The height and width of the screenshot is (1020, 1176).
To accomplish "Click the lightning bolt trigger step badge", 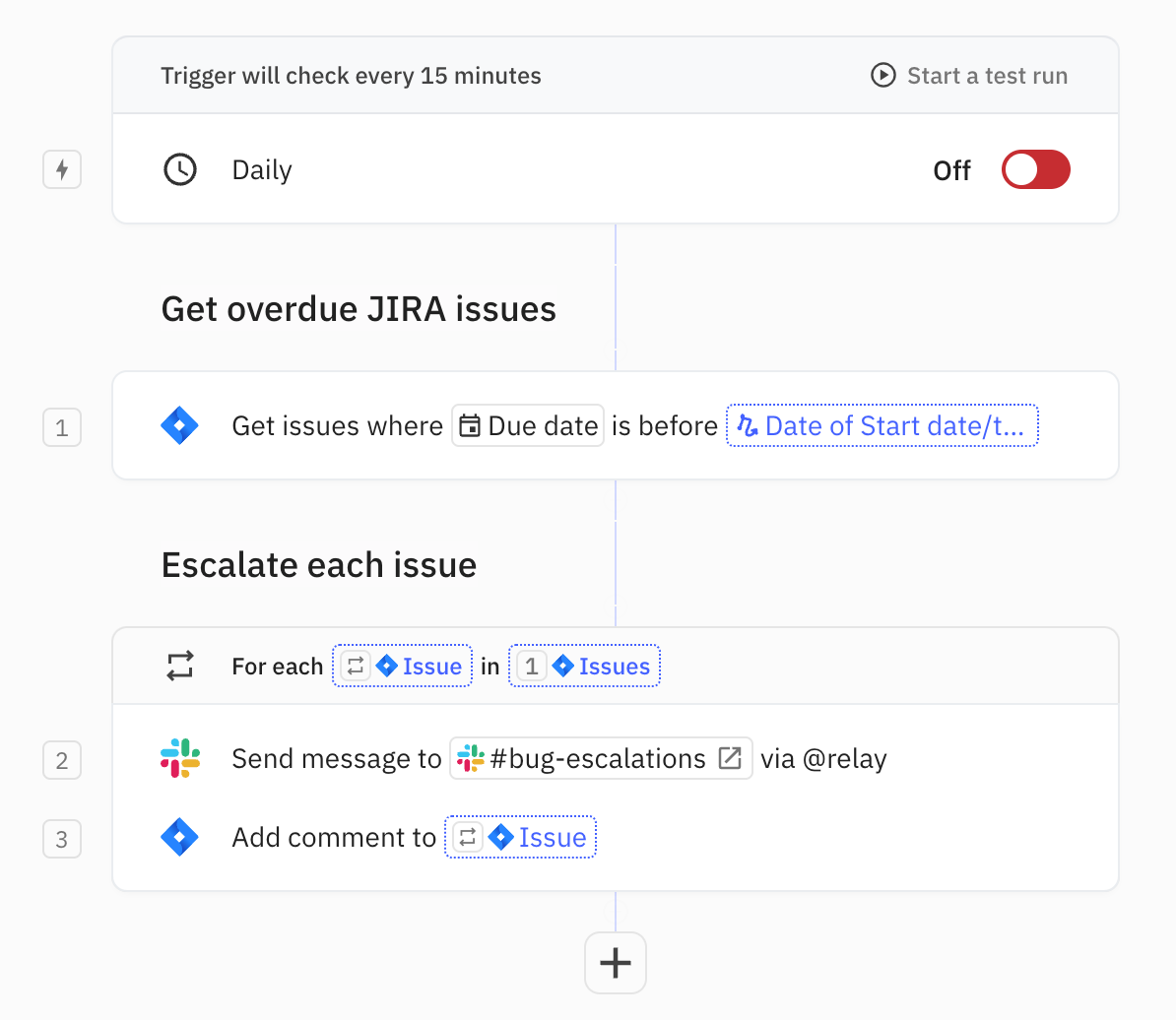I will tap(61, 169).
